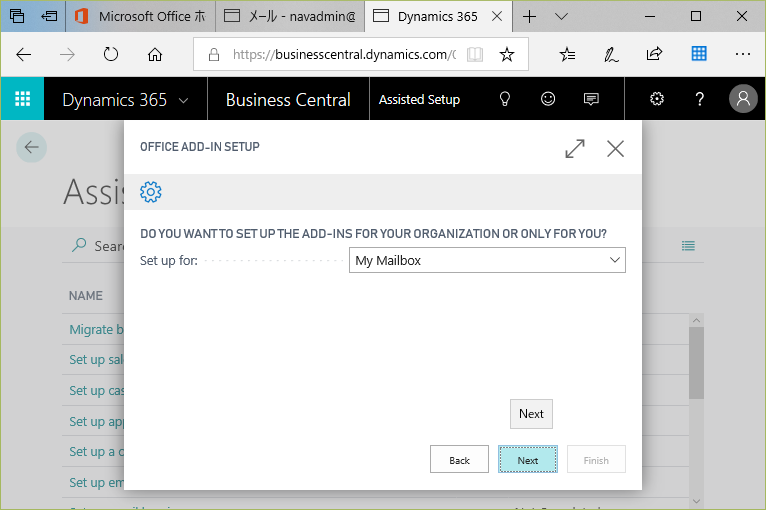Open the user account avatar
Viewport: 766px width, 510px height.
(x=743, y=99)
